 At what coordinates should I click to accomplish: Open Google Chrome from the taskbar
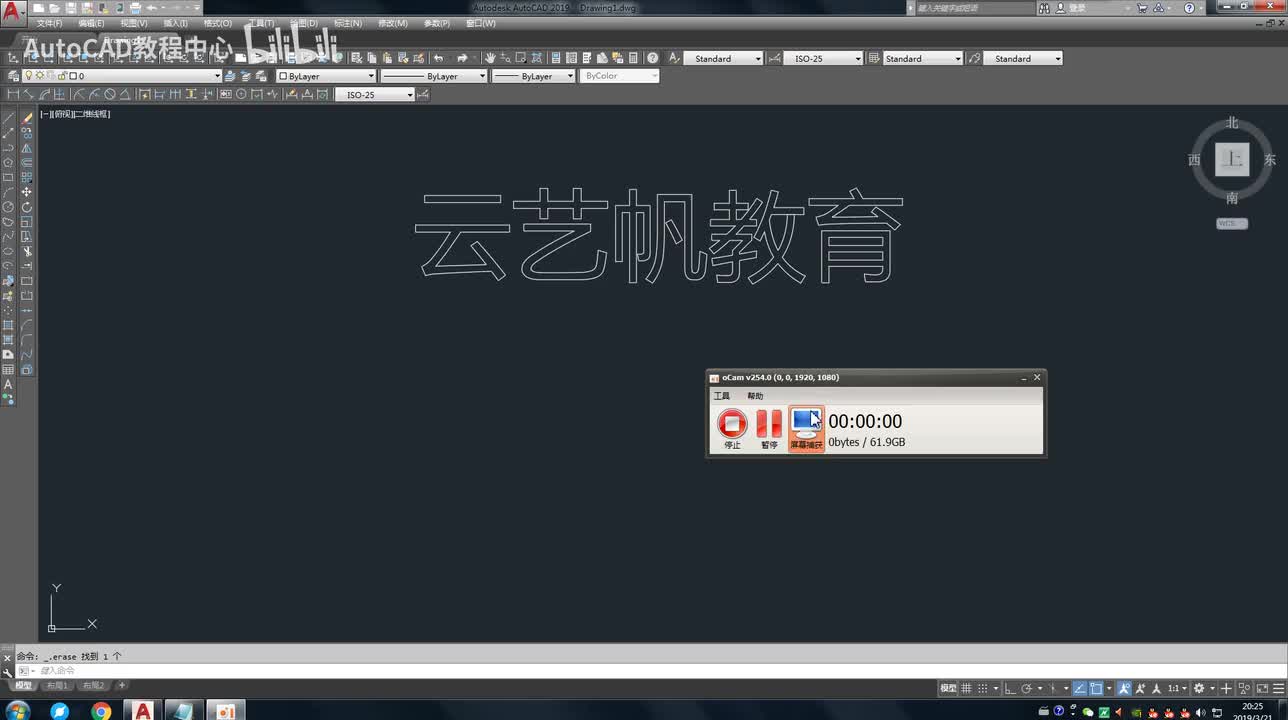[101, 711]
